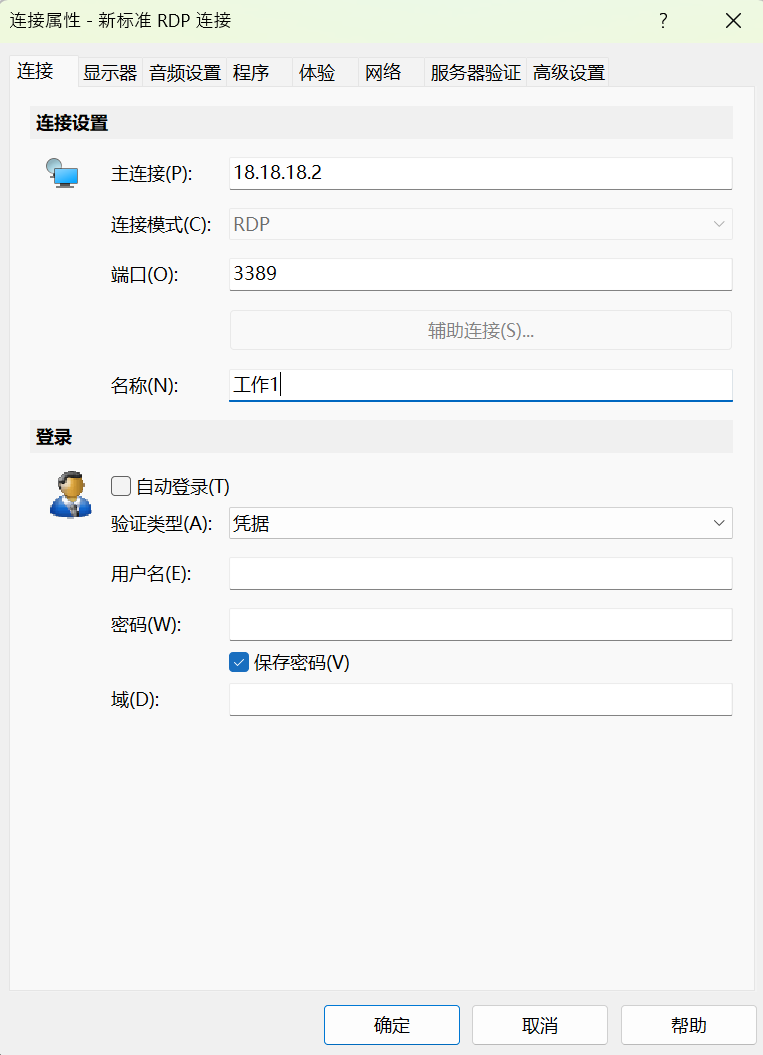Click the 验证类型(A): label
Screen dimensions: 763x1055
(x=161, y=523)
